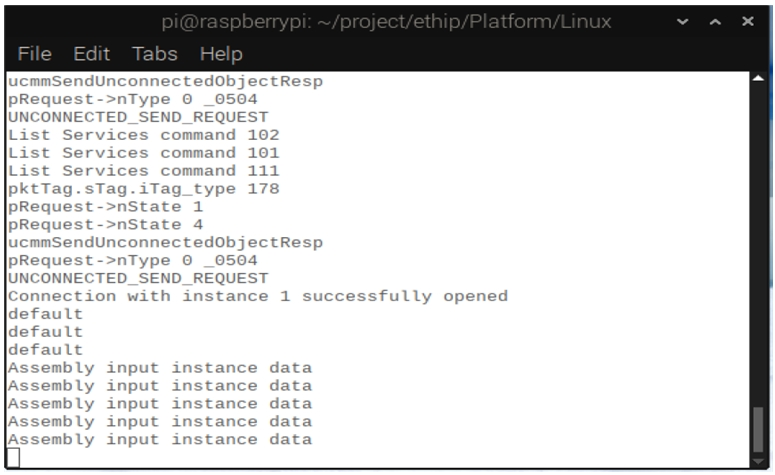Click the 'pRequest->nState 1' output line
Image resolution: width=775 pixels, height=475 pixels.
pyautogui.click(x=105, y=207)
